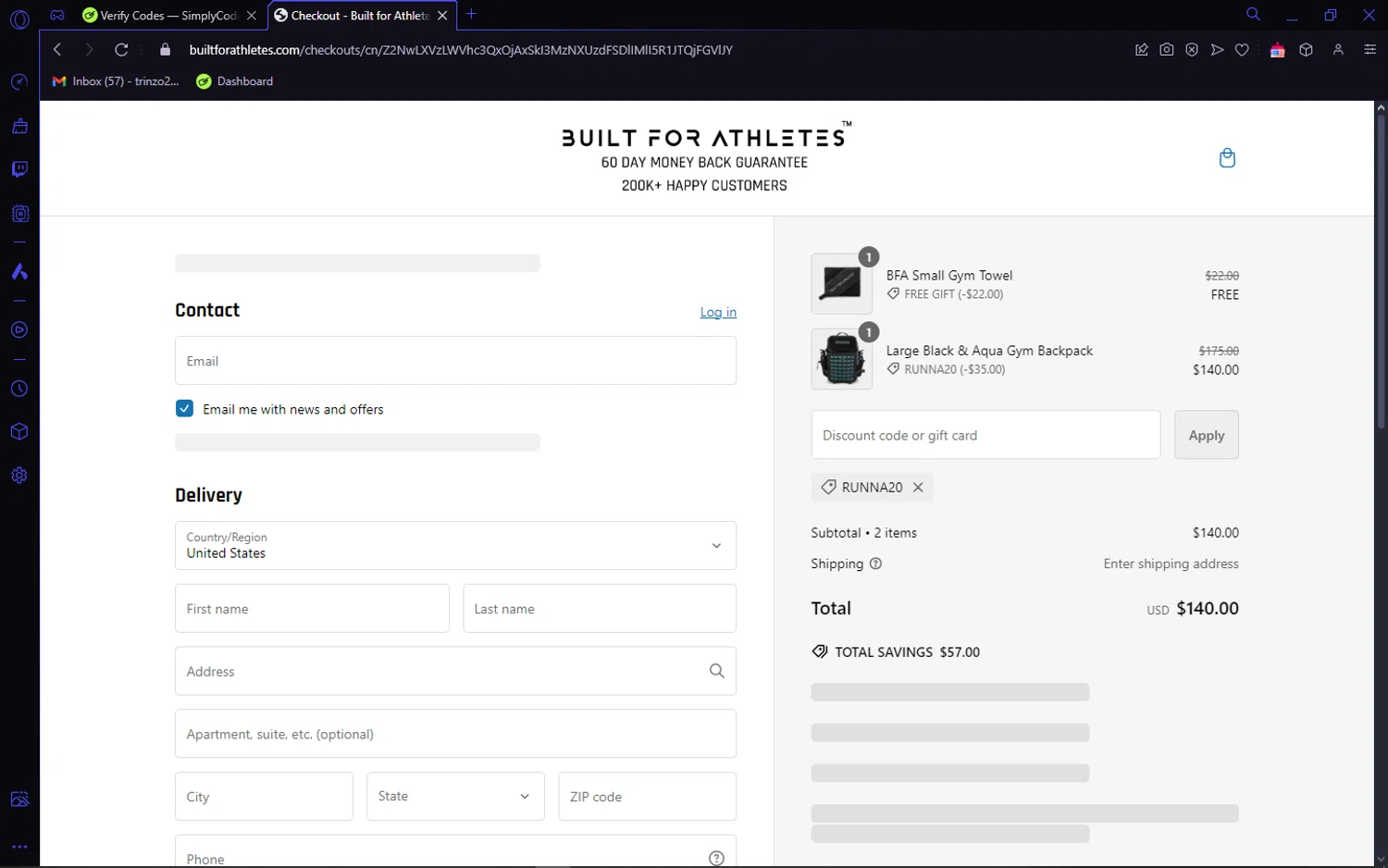
Task: Open the profile account icon
Action: click(1338, 50)
